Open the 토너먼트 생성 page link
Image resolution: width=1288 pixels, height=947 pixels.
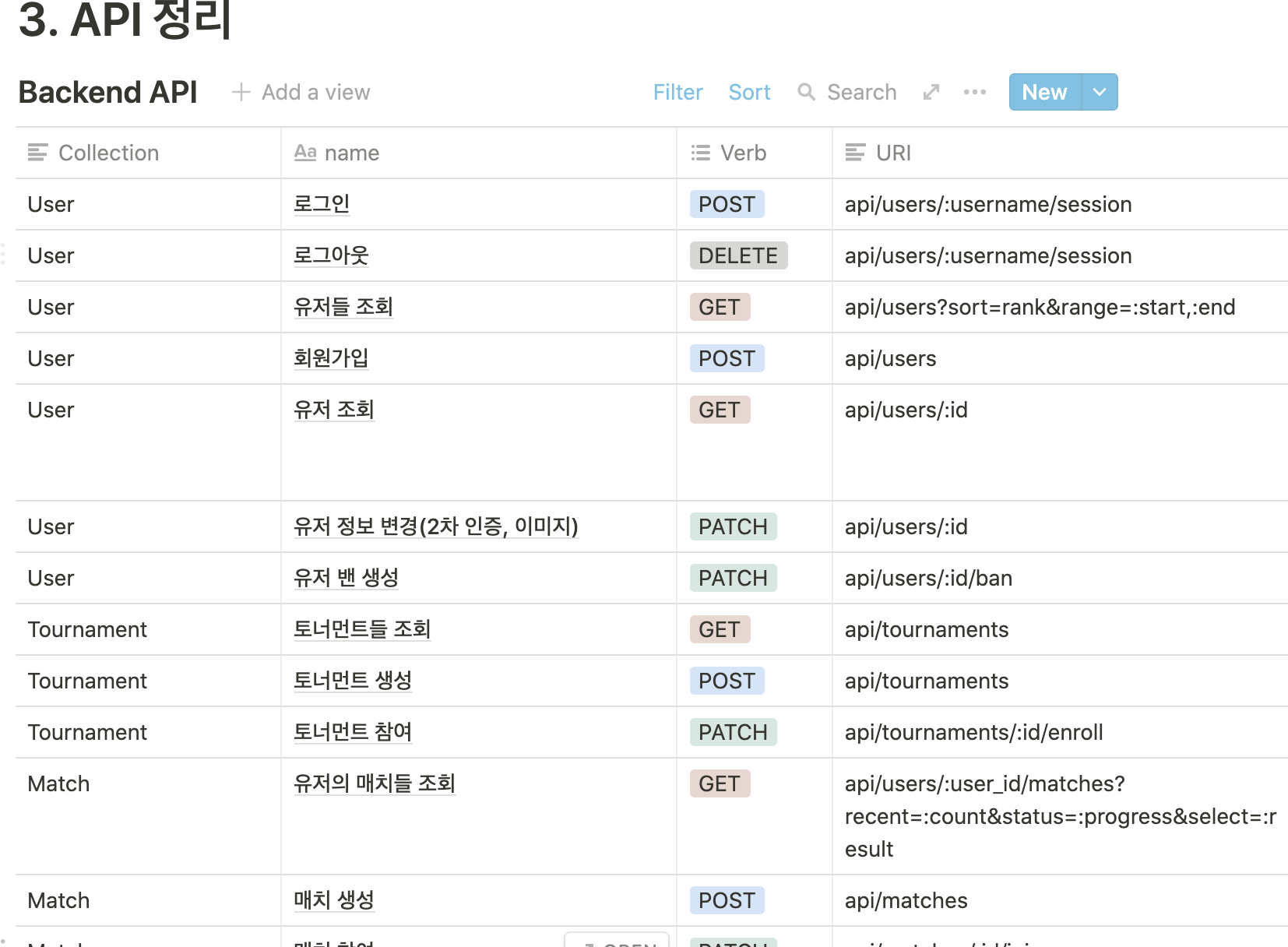coord(352,681)
